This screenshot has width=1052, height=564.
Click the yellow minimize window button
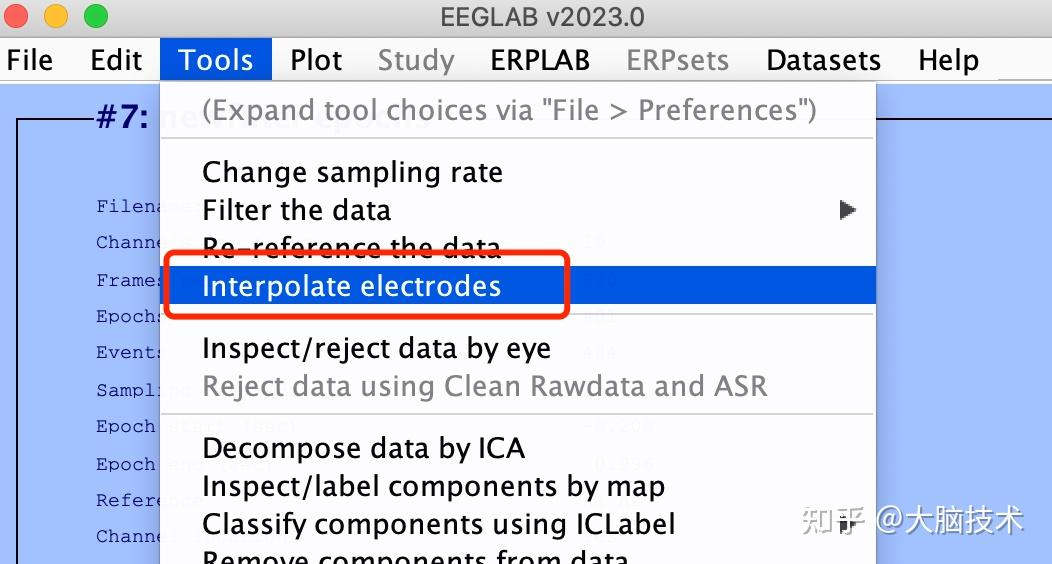click(x=56, y=16)
